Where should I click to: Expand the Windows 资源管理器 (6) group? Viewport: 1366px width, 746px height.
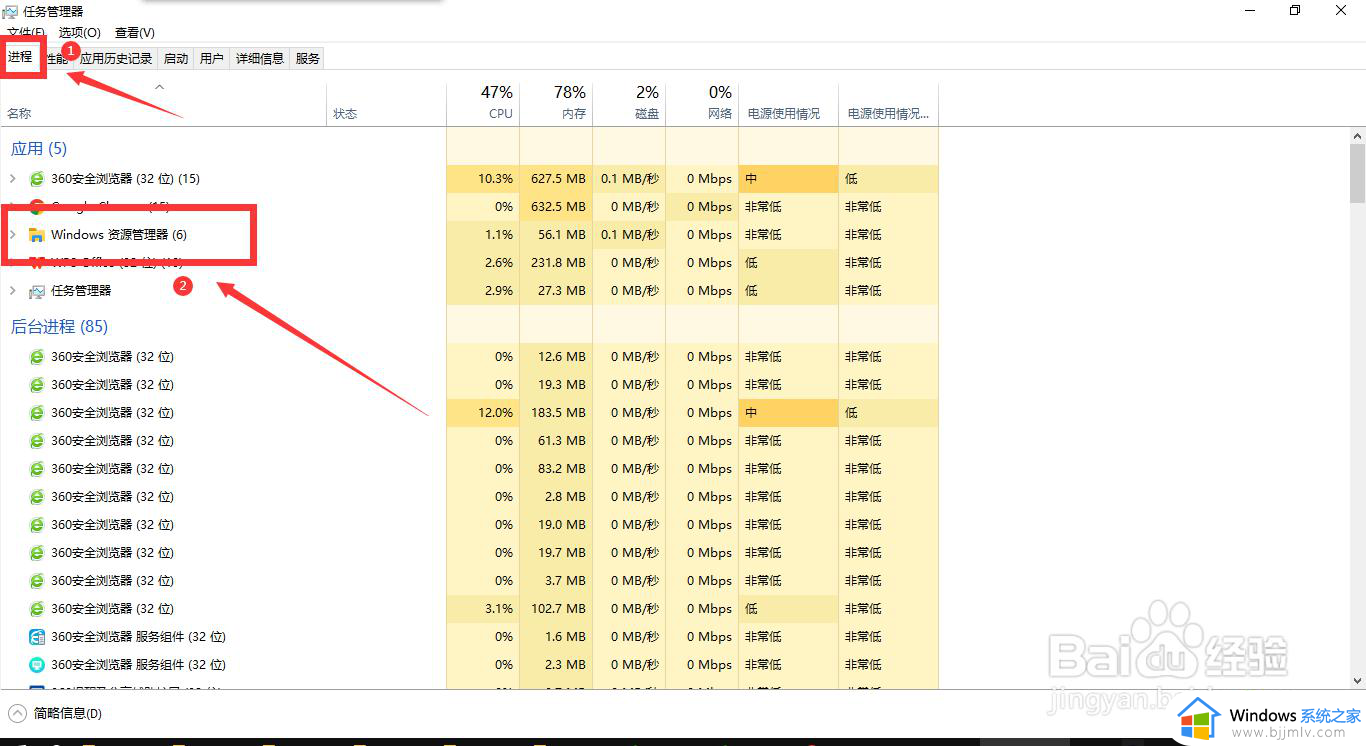tap(13, 235)
